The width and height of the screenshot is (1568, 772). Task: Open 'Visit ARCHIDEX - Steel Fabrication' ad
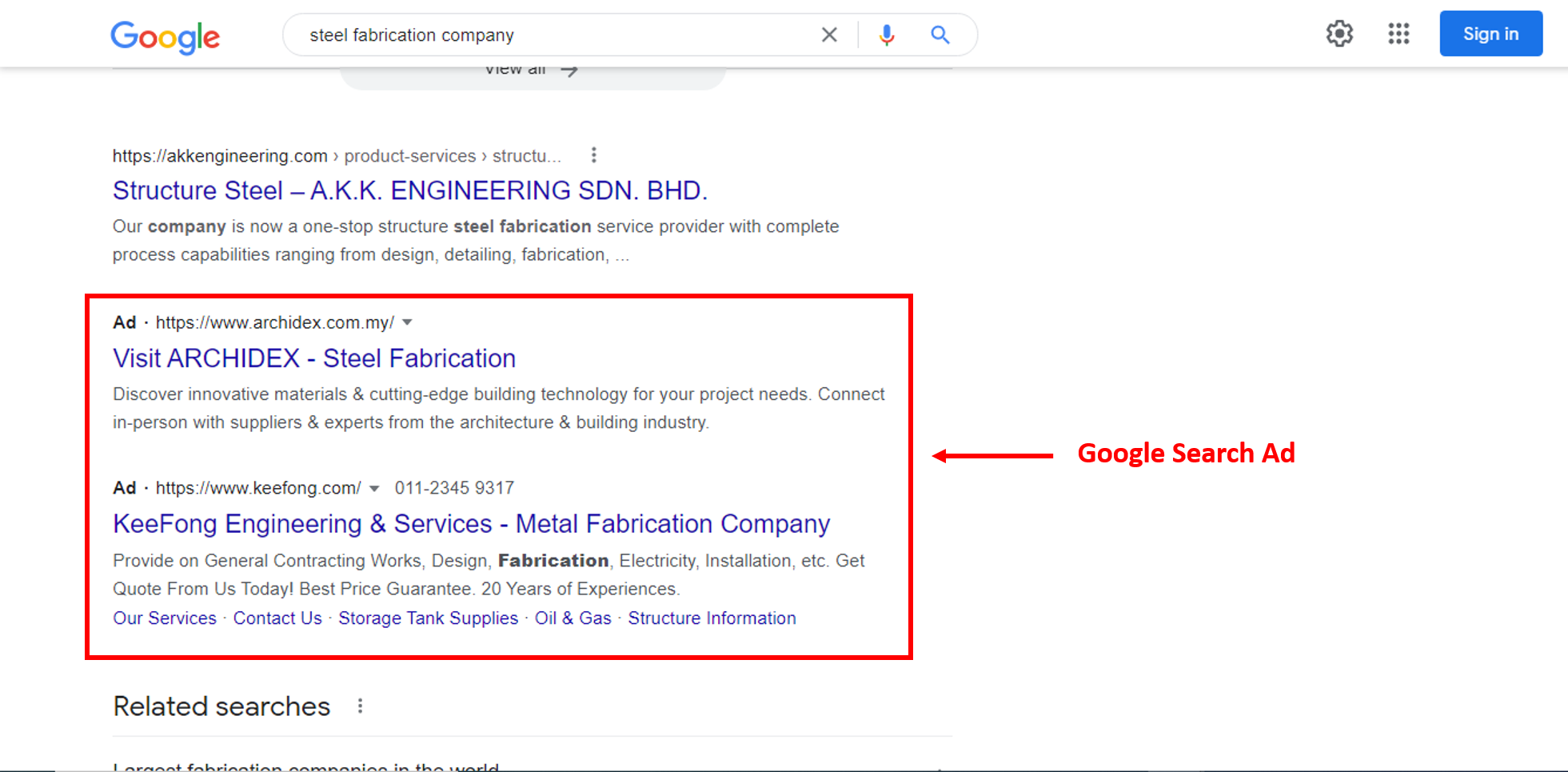point(314,358)
